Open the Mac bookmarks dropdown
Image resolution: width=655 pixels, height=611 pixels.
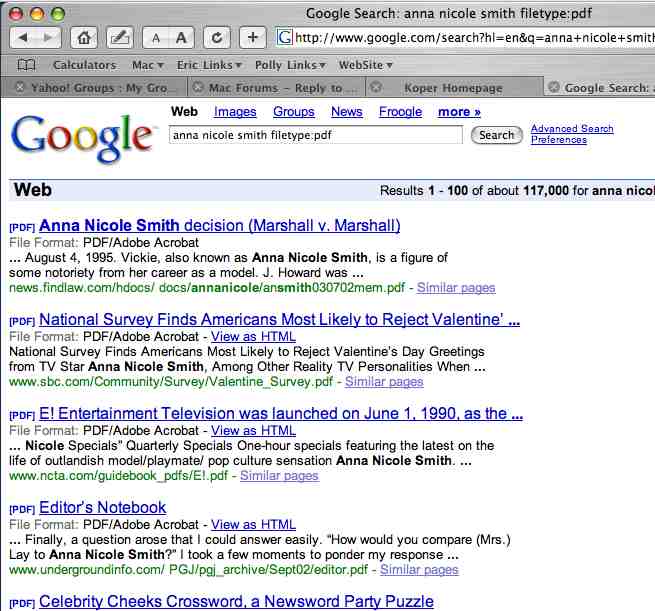(147, 65)
